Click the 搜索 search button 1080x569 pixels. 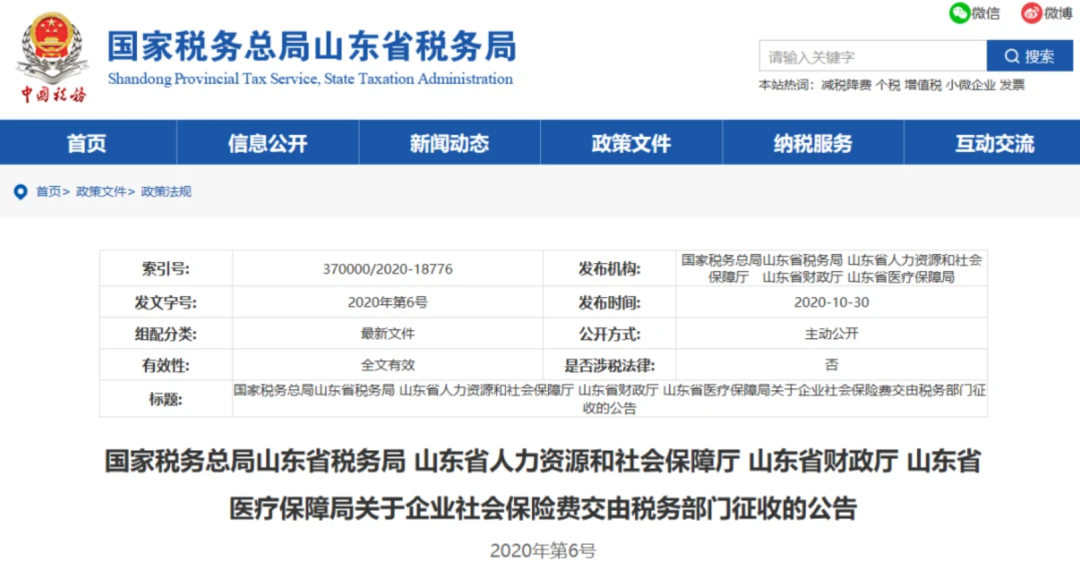(1029, 56)
